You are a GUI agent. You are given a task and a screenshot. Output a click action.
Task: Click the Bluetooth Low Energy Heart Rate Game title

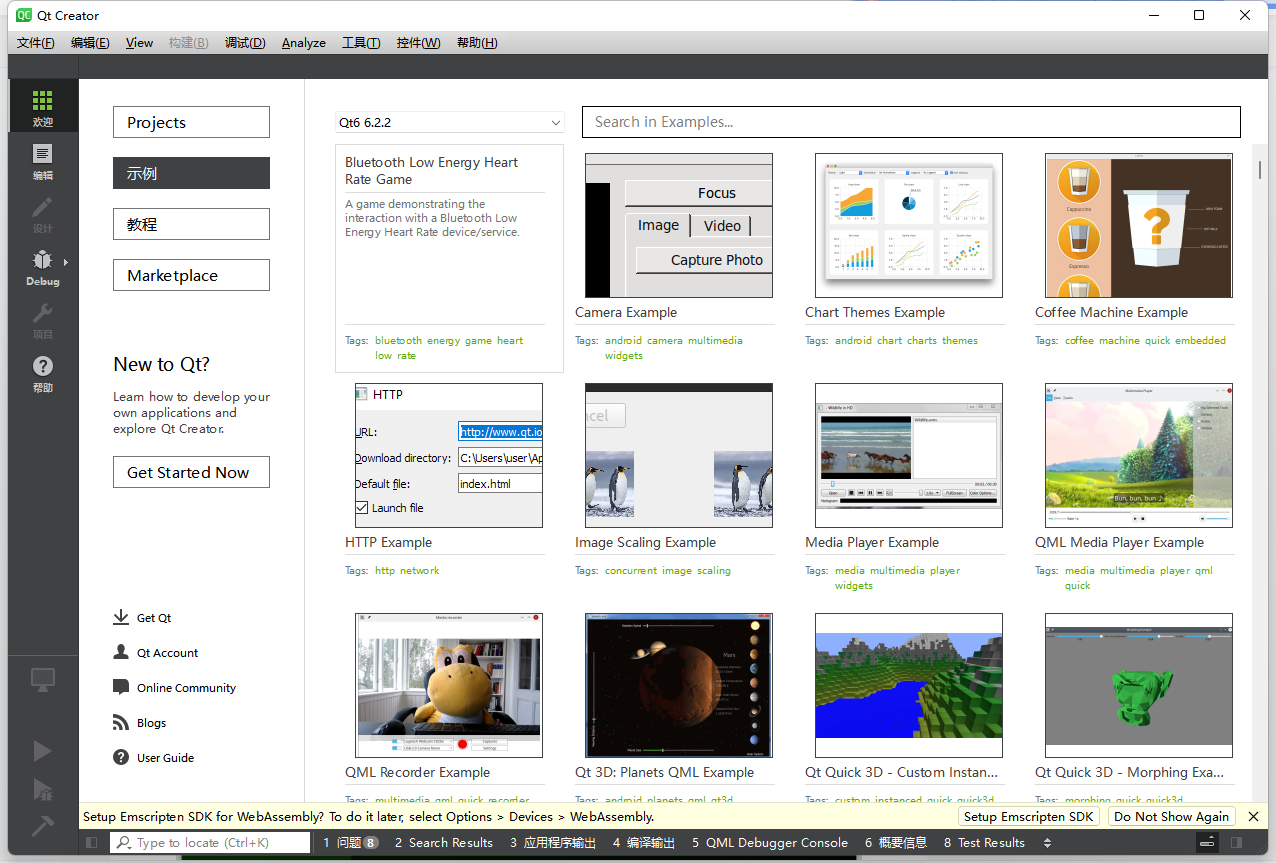pos(431,170)
